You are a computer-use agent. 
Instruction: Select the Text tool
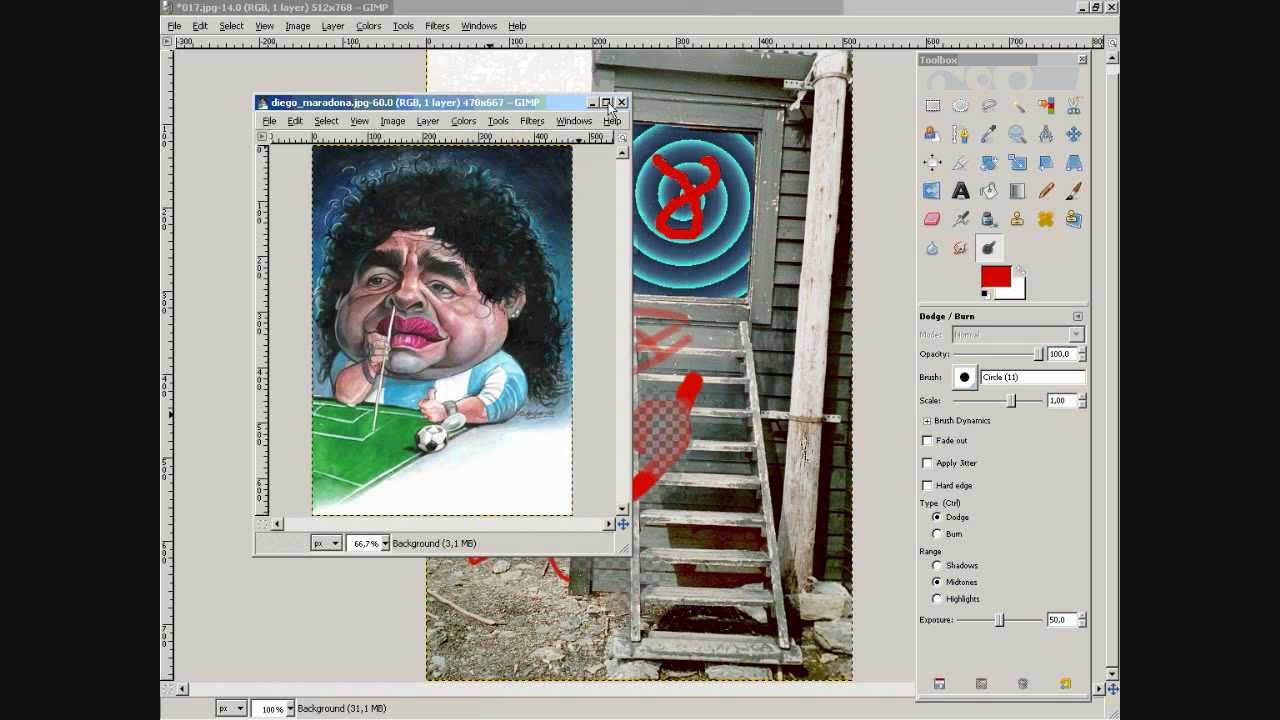(x=960, y=190)
